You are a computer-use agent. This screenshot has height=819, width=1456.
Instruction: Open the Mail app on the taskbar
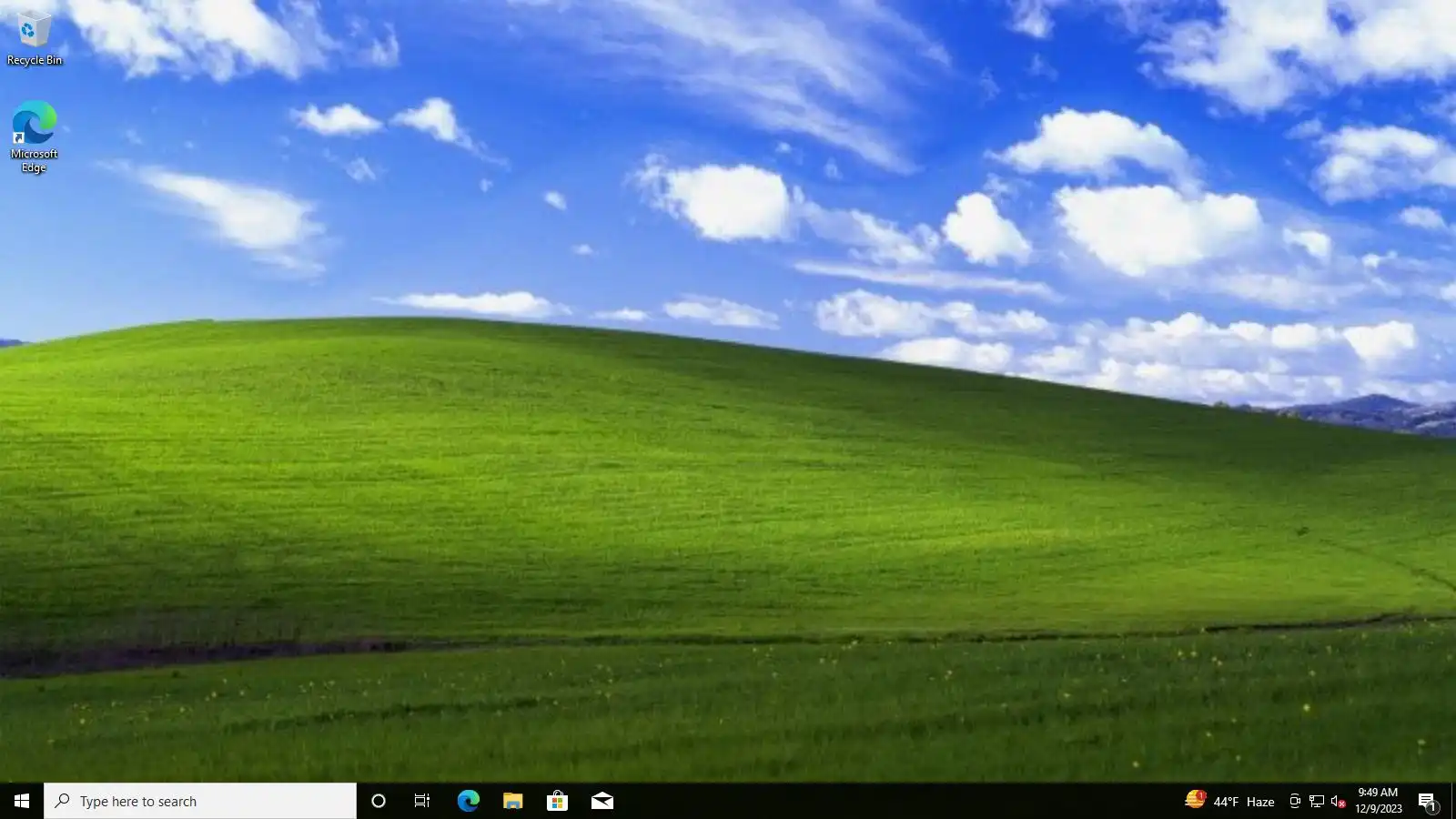(602, 801)
